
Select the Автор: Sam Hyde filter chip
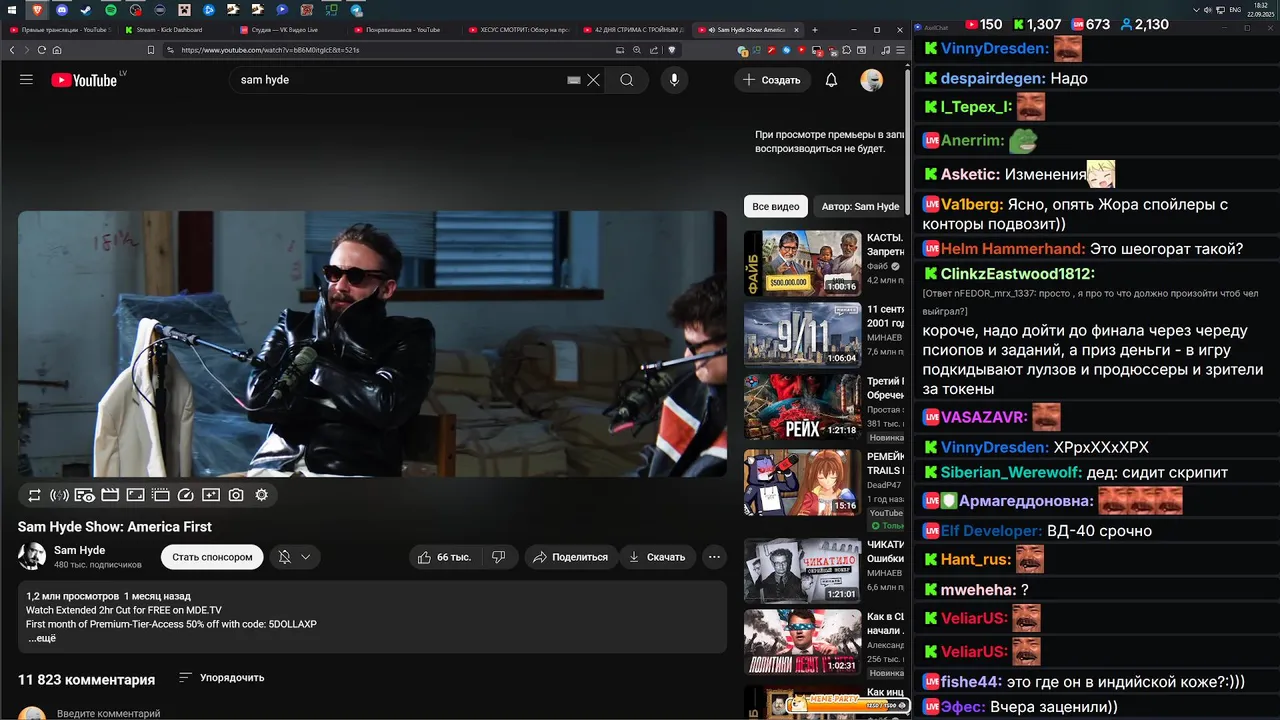point(860,206)
